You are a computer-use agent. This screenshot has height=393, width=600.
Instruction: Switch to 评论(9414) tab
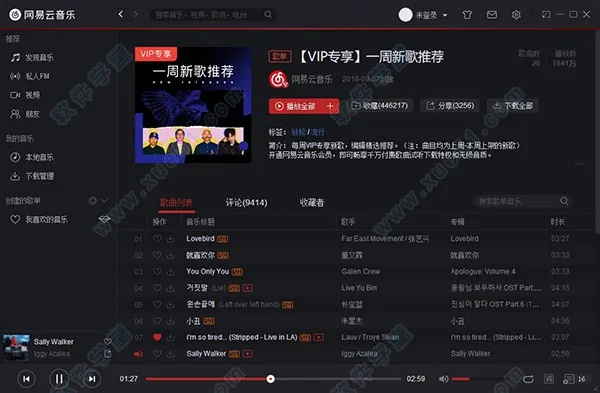(246, 202)
